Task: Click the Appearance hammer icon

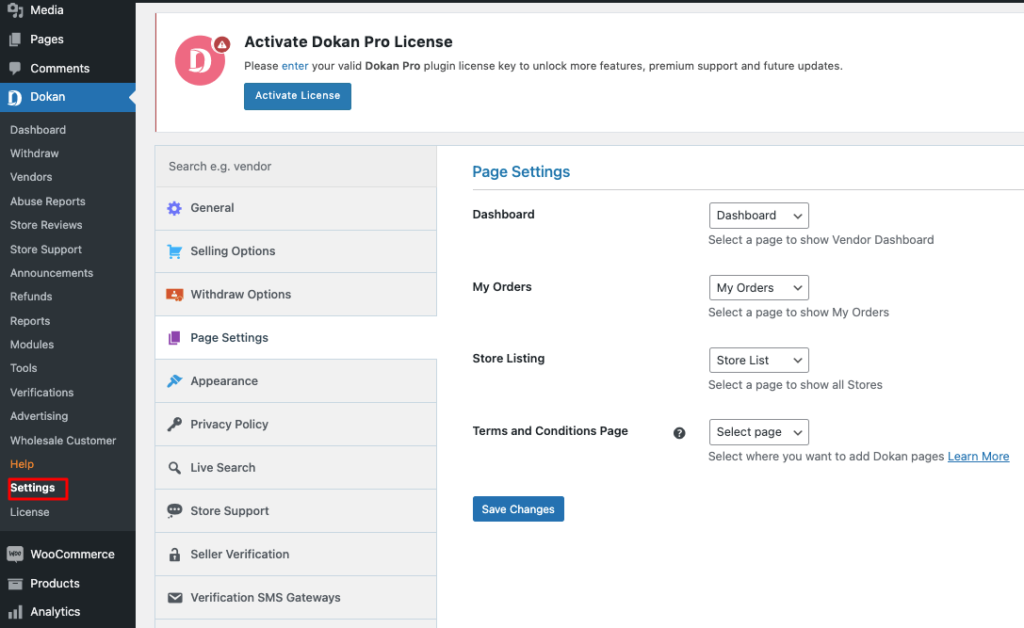Action: coord(174,381)
